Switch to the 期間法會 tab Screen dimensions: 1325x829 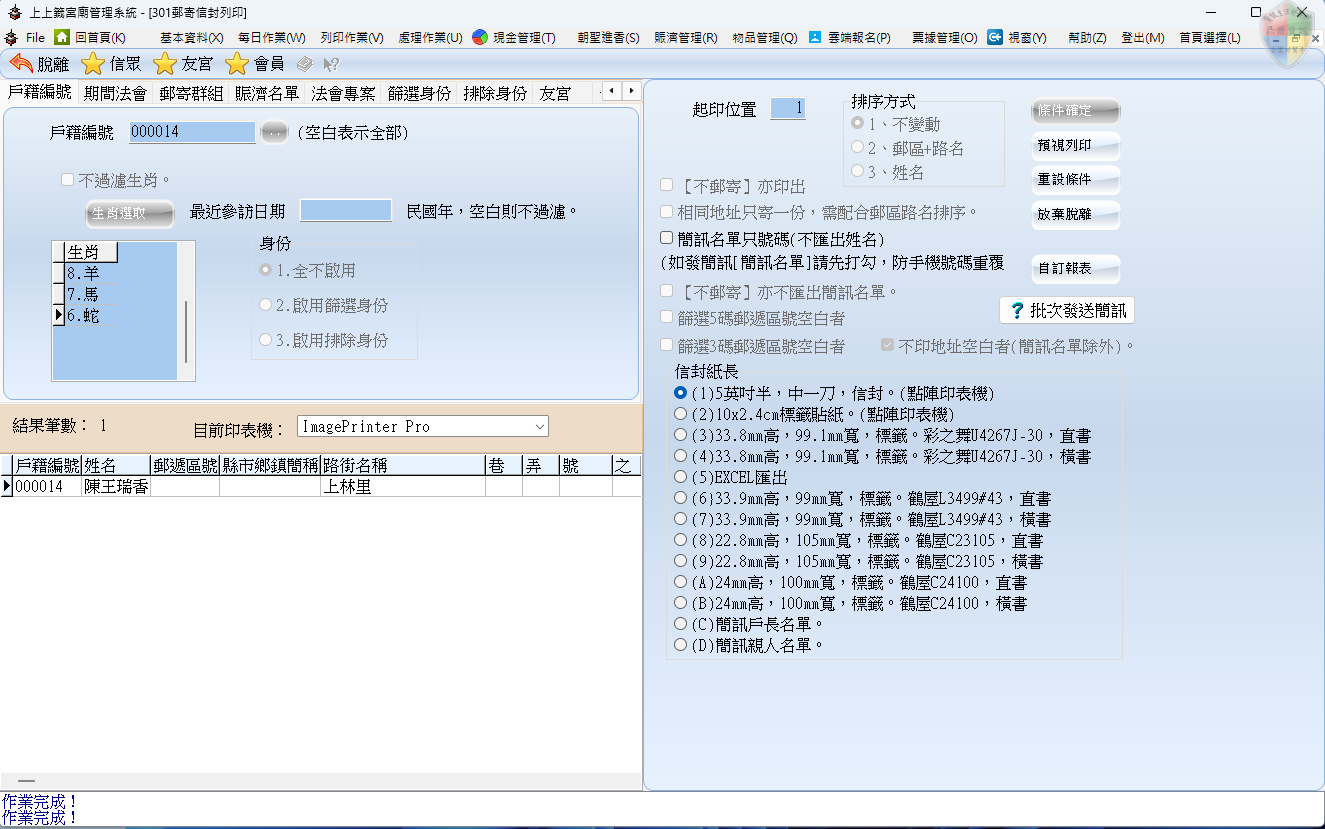click(x=115, y=93)
